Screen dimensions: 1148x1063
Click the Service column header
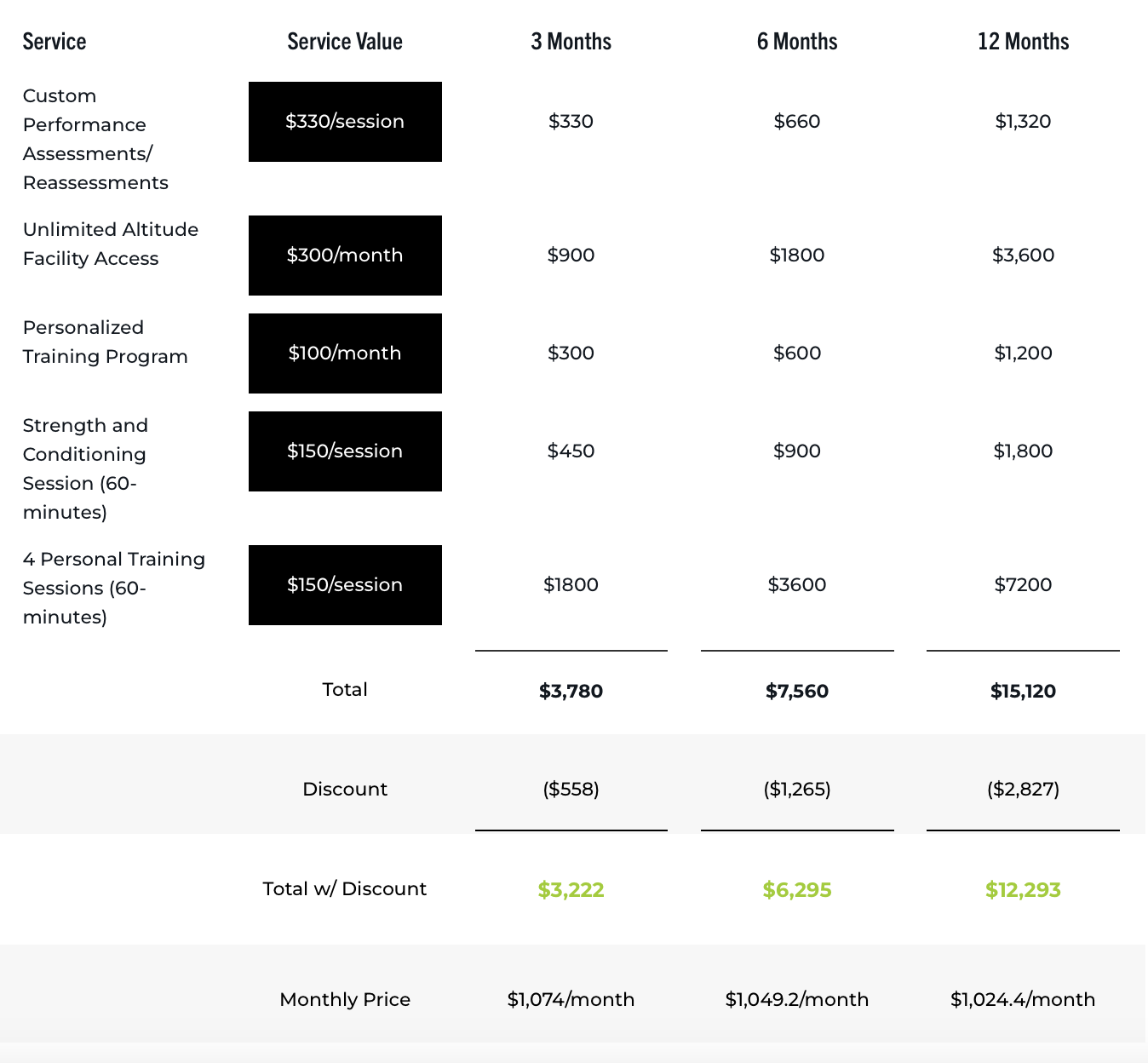pyautogui.click(x=55, y=42)
